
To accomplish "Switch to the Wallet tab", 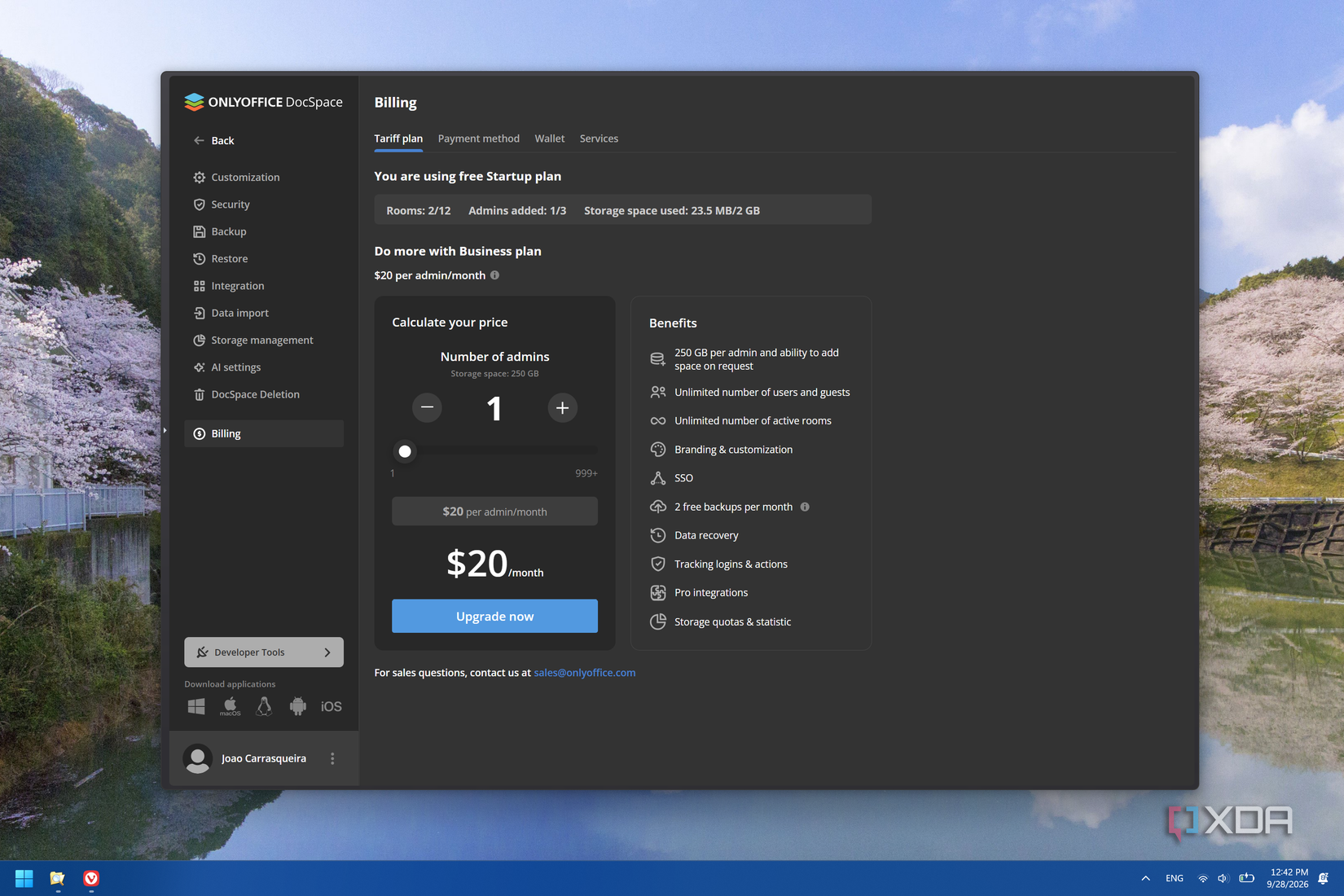I will [x=550, y=138].
